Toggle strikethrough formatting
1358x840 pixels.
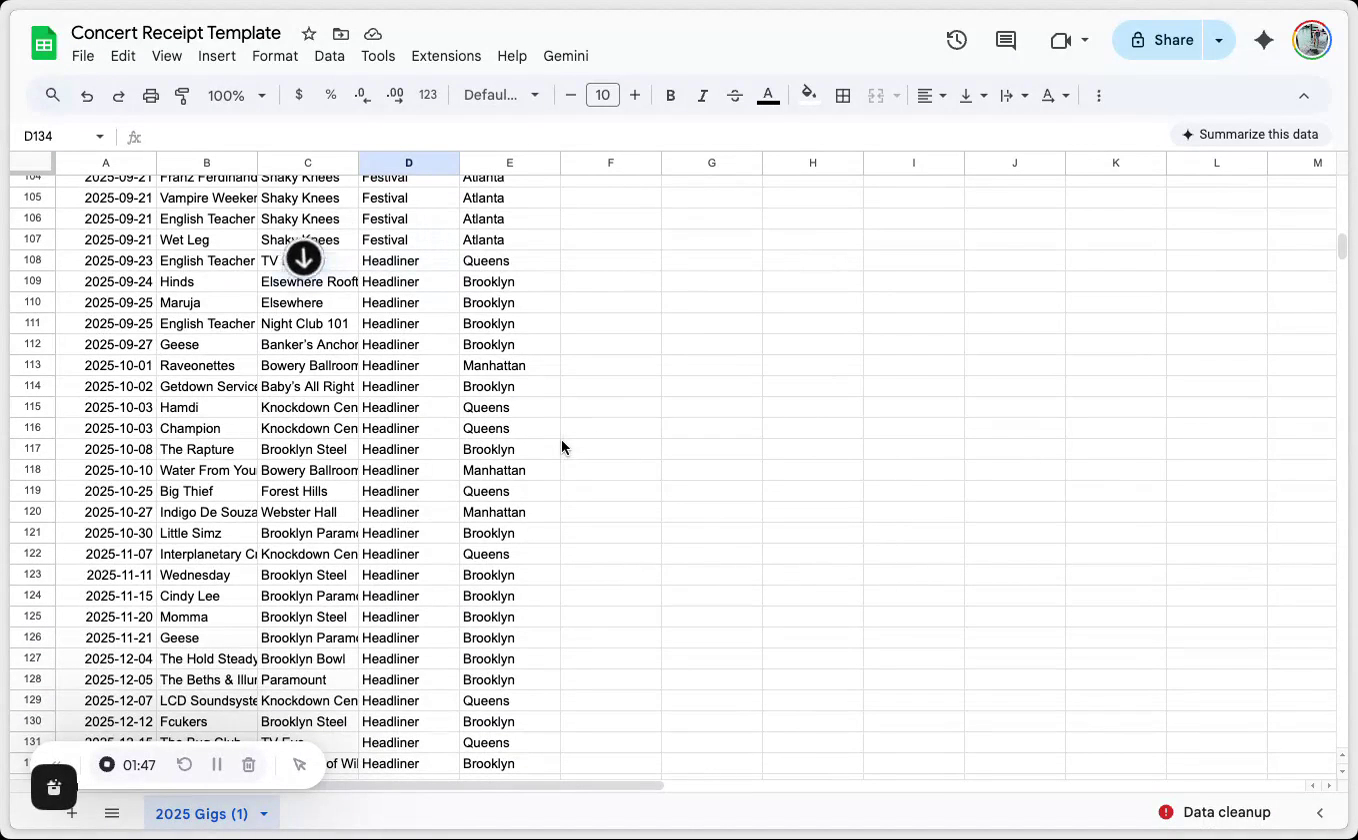735,96
